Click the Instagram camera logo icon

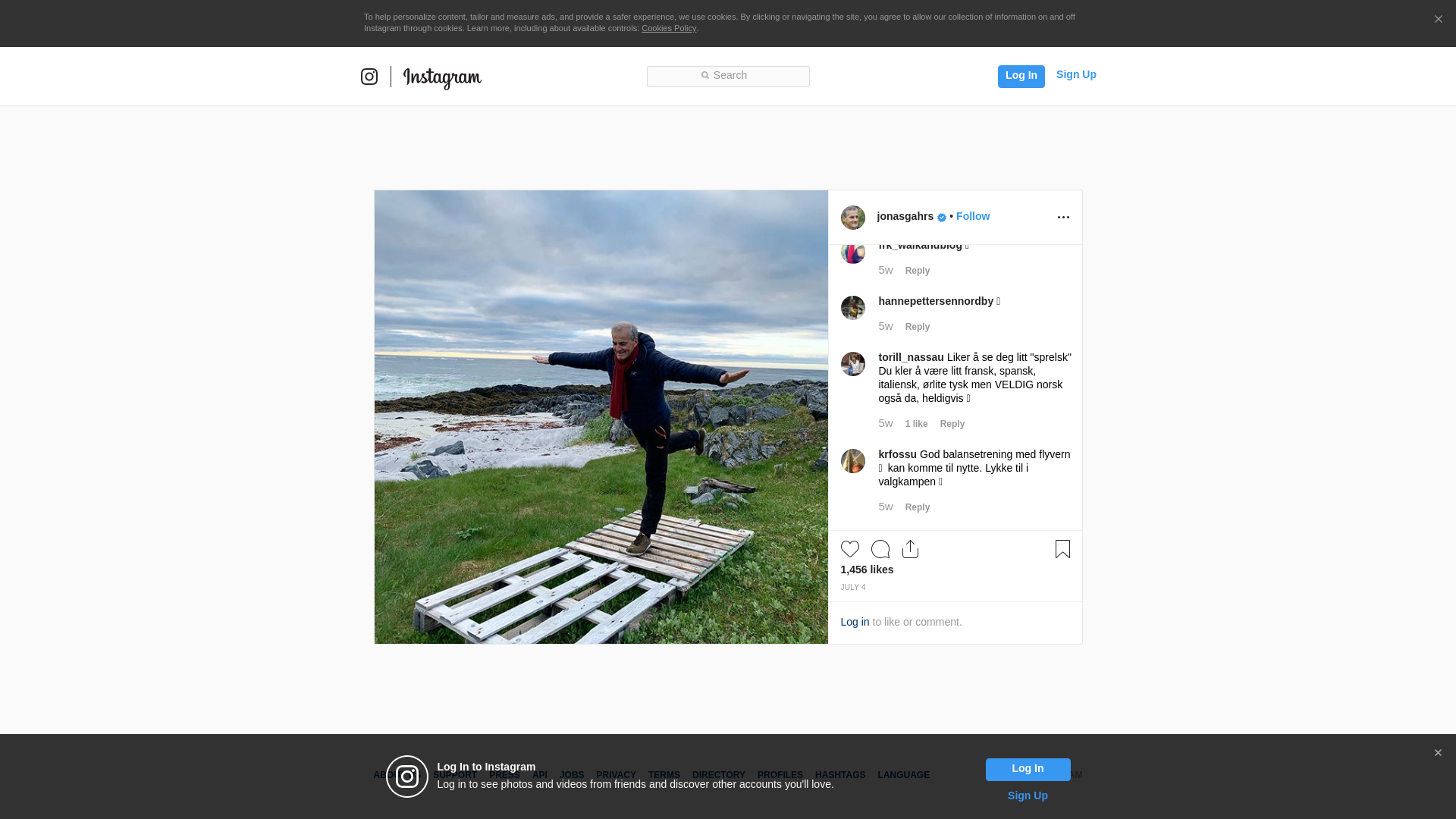point(369,77)
